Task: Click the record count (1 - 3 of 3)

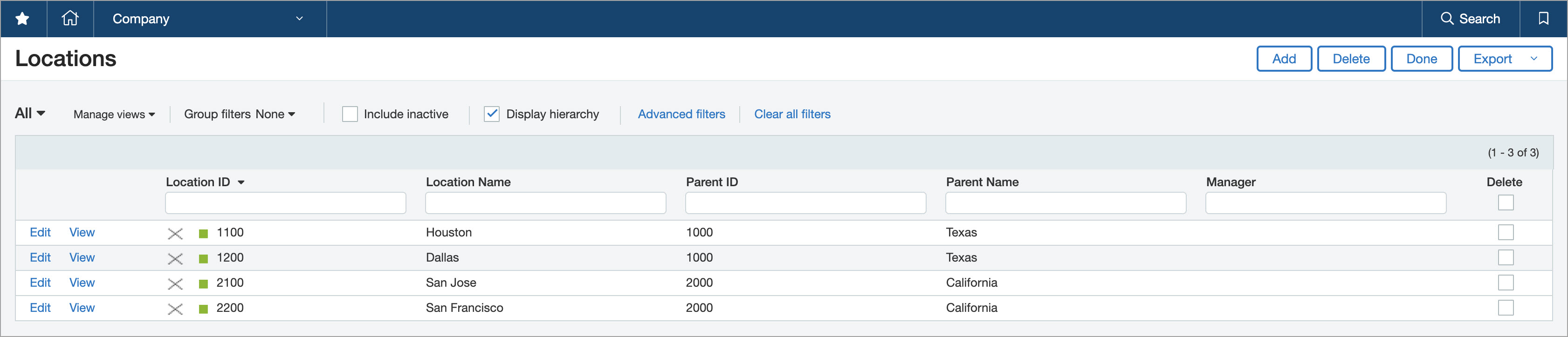Action: coord(1513,153)
